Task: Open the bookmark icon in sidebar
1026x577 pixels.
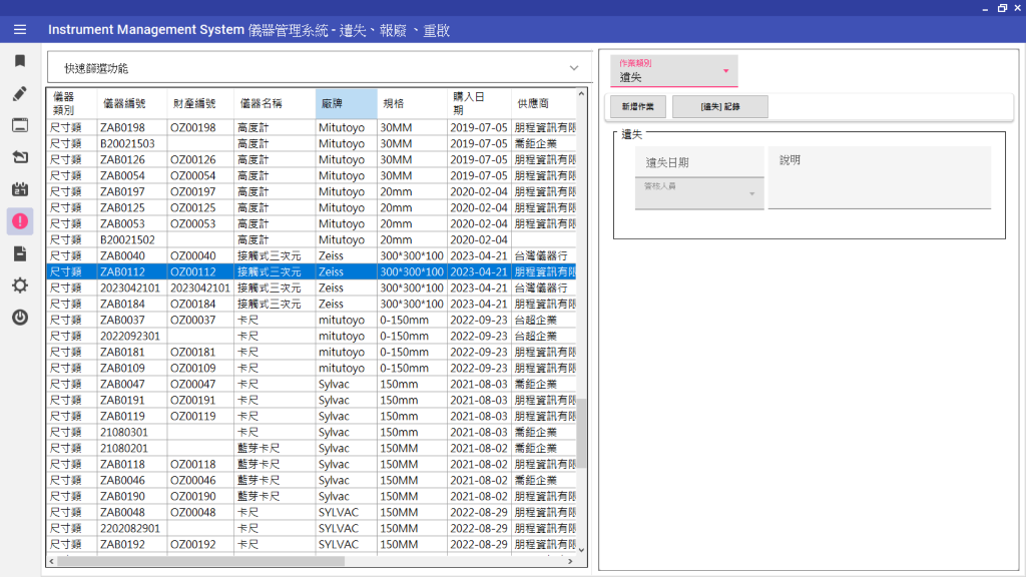Action: pos(19,61)
